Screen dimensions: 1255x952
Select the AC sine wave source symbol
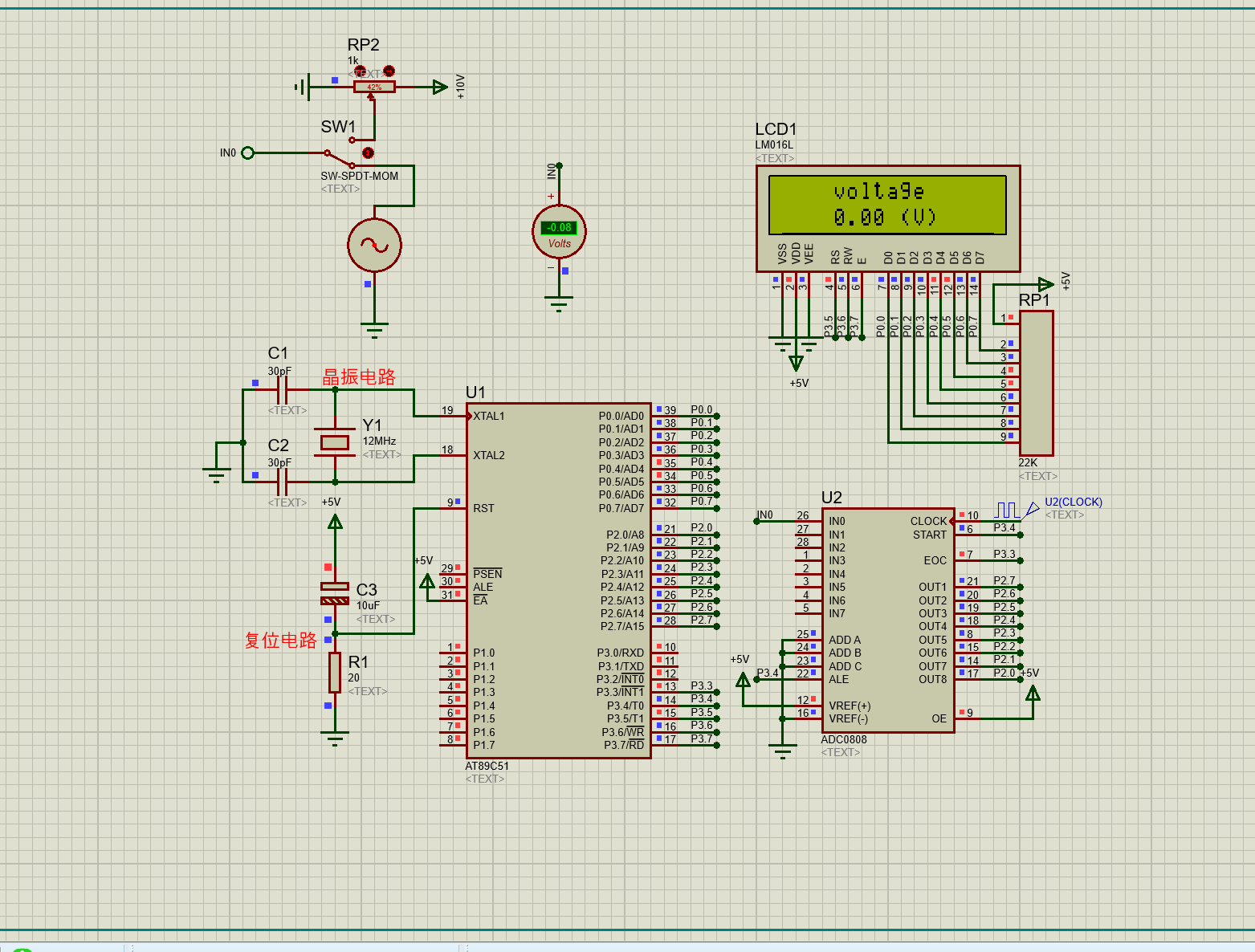(x=374, y=245)
